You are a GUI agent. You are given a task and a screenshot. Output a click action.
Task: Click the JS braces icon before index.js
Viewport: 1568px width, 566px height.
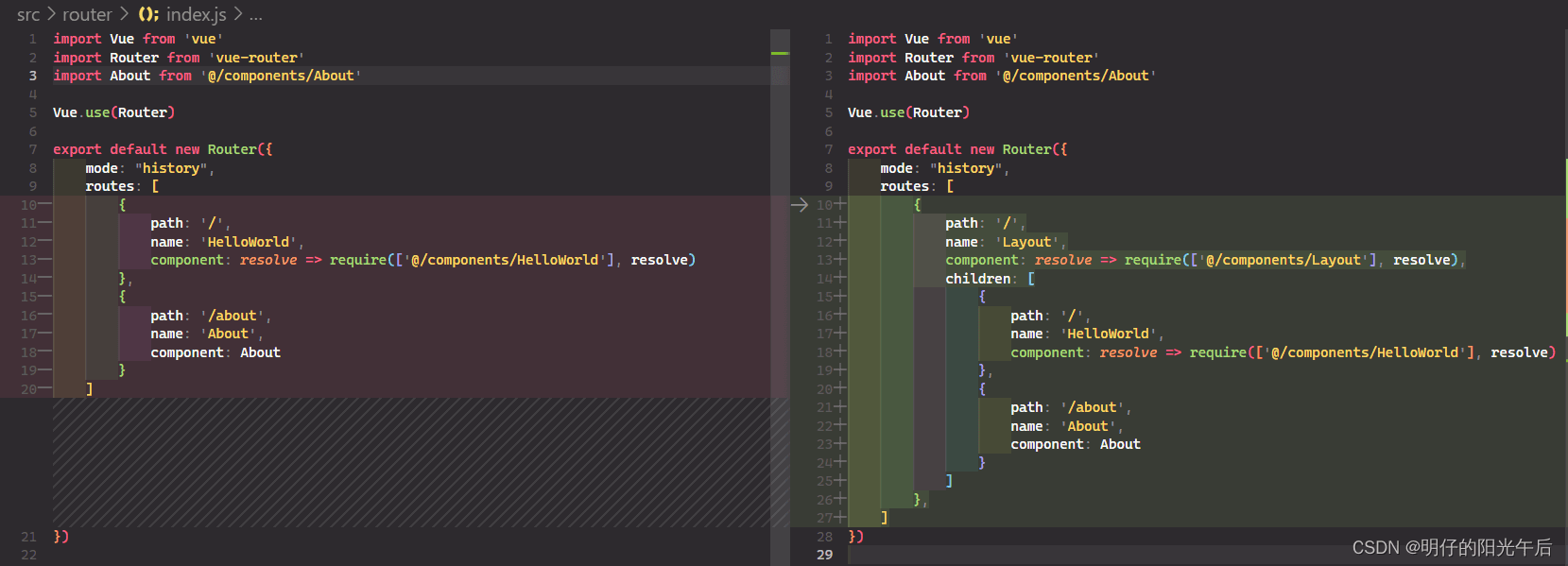148,14
